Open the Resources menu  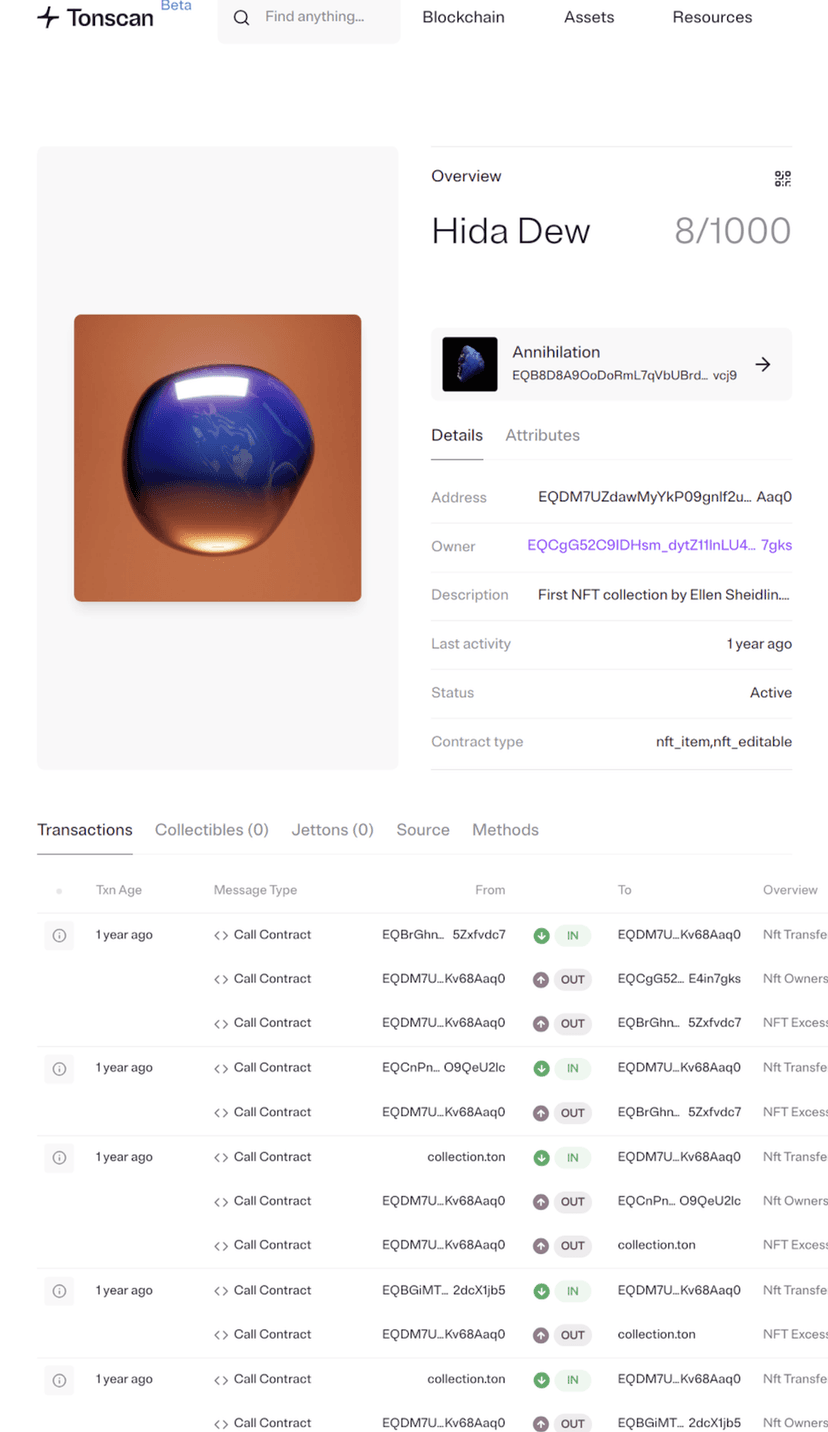pos(712,17)
